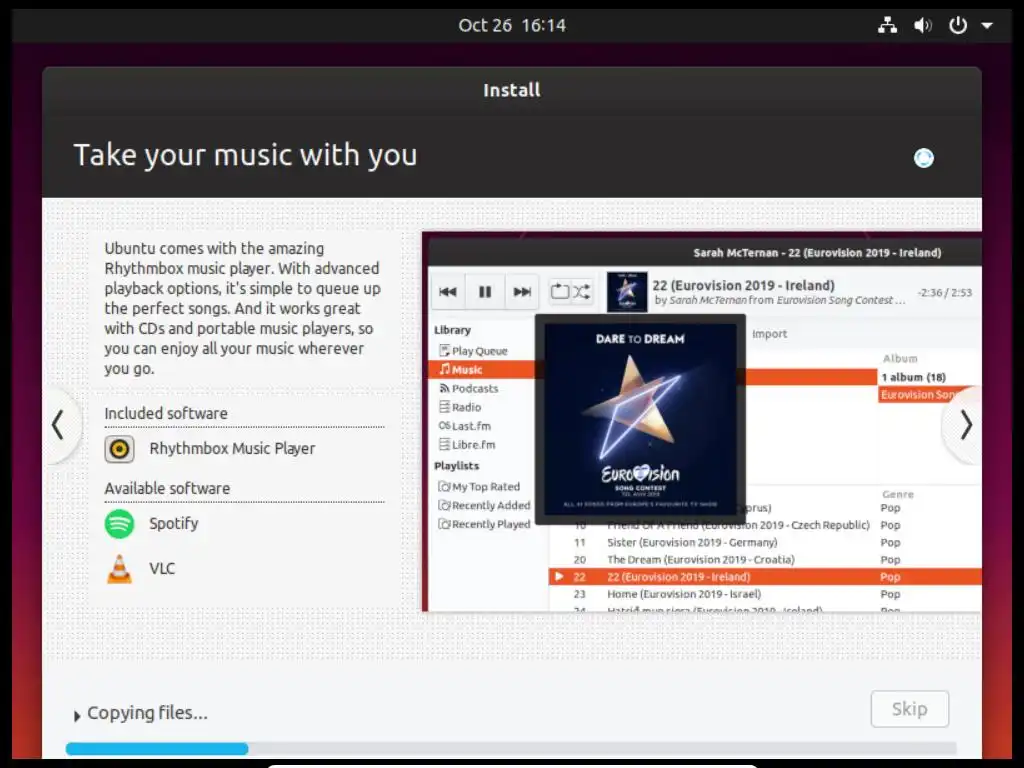Expand the Copying files details triangle
Image resolution: width=1024 pixels, height=768 pixels.
[77, 716]
